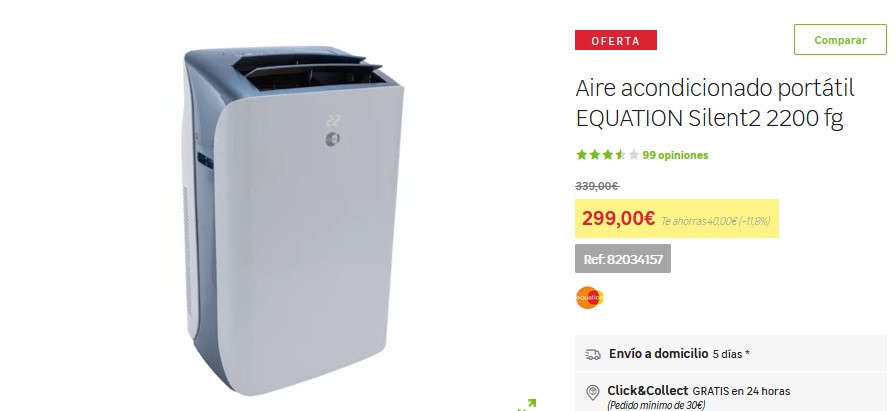Click the Equation brand logo
The image size is (896, 411).
coord(589,297)
